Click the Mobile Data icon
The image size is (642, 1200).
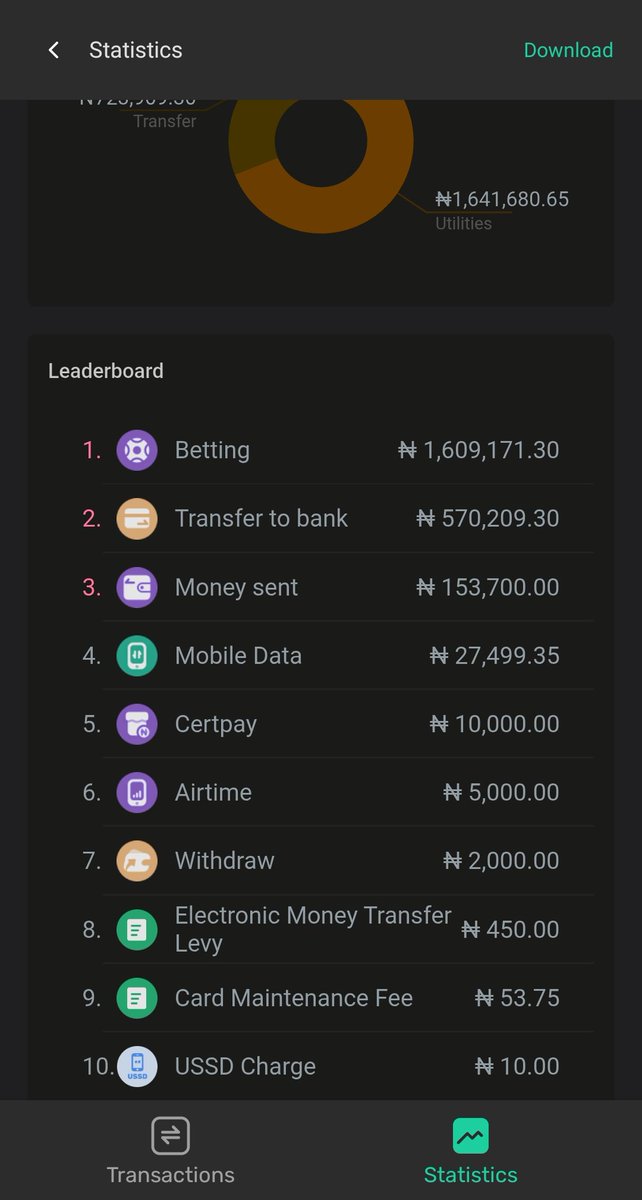(137, 655)
